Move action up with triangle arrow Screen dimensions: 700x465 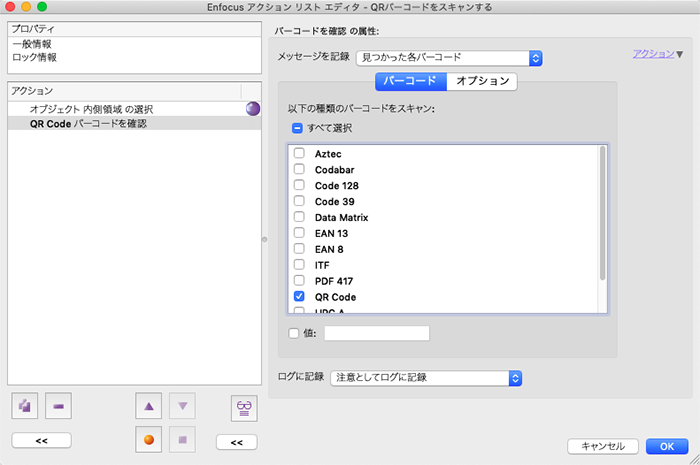click(149, 406)
